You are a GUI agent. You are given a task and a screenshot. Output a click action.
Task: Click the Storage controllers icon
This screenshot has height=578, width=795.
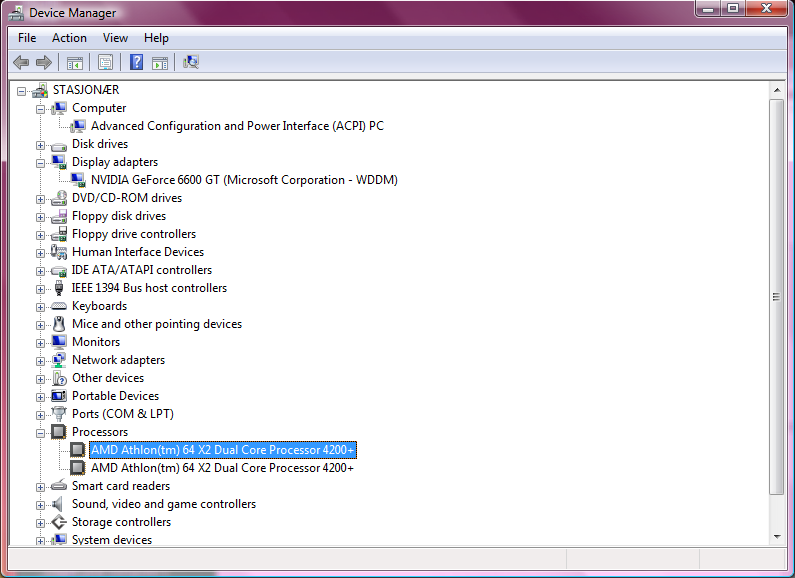[59, 522]
